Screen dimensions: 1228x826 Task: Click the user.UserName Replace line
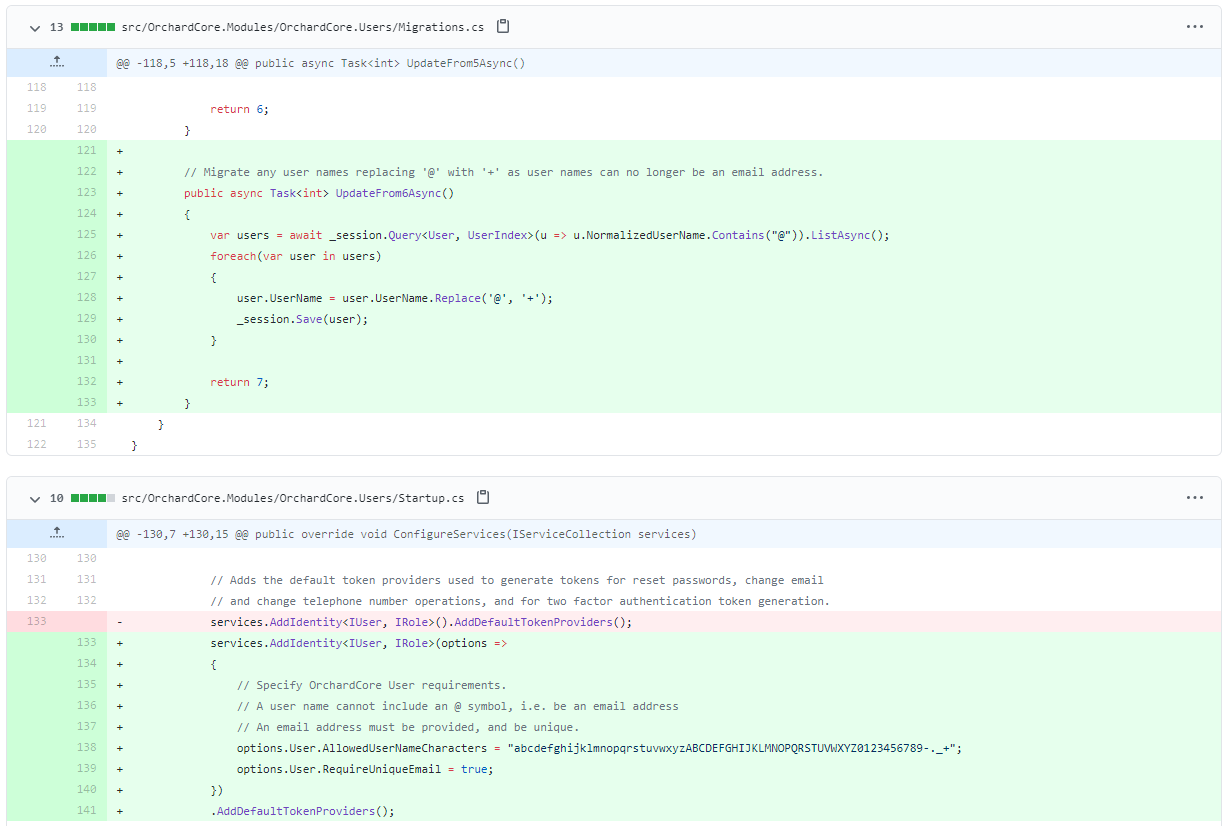395,298
